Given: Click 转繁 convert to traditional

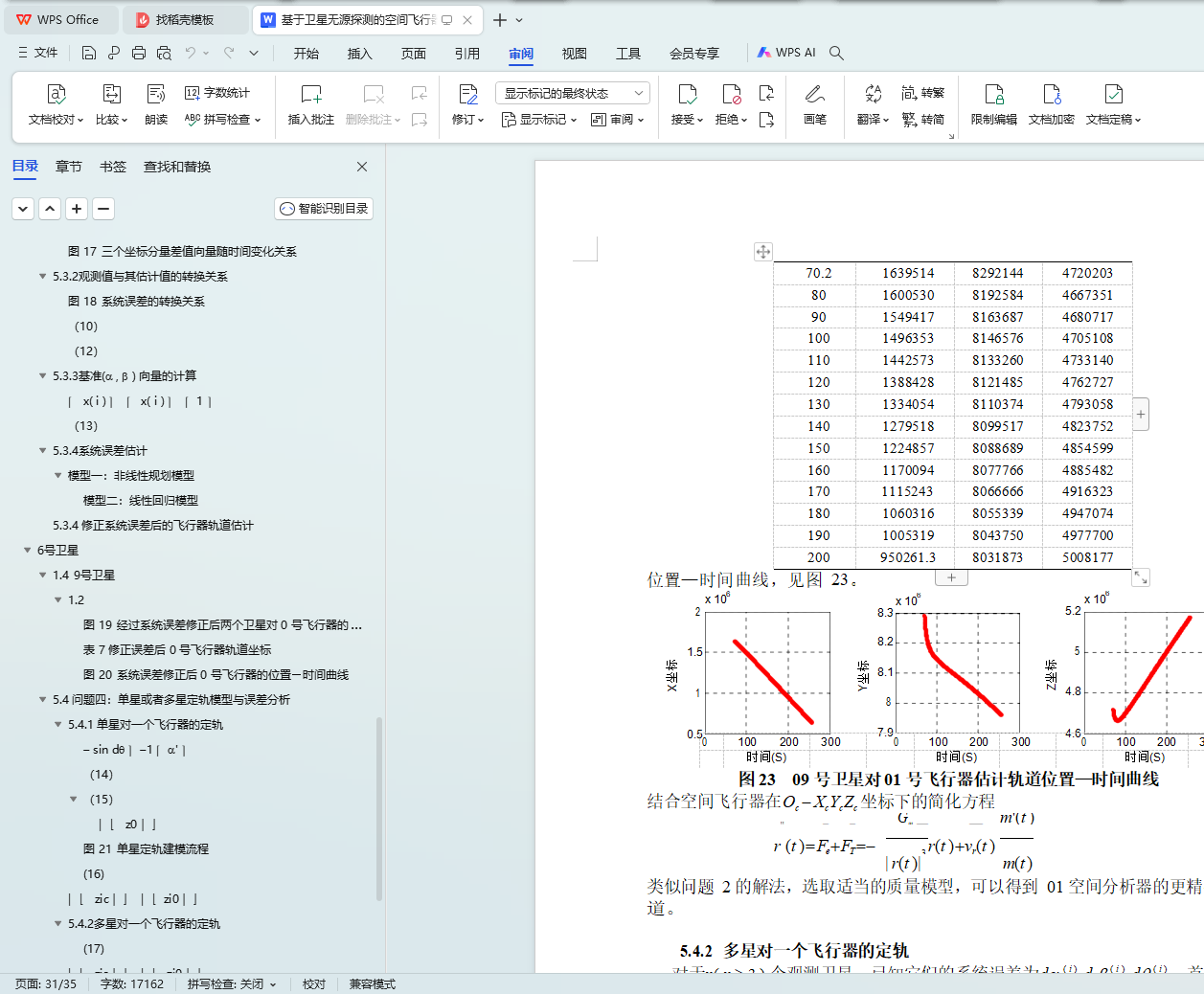Looking at the screenshot, I should pyautogui.click(x=923, y=93).
